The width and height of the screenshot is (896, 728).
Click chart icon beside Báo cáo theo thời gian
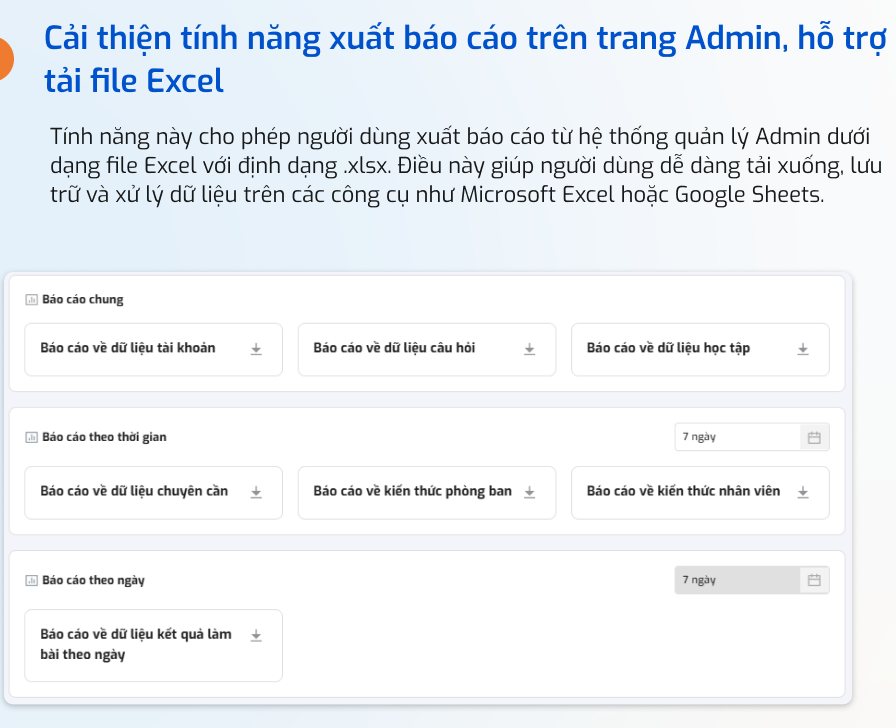31,438
